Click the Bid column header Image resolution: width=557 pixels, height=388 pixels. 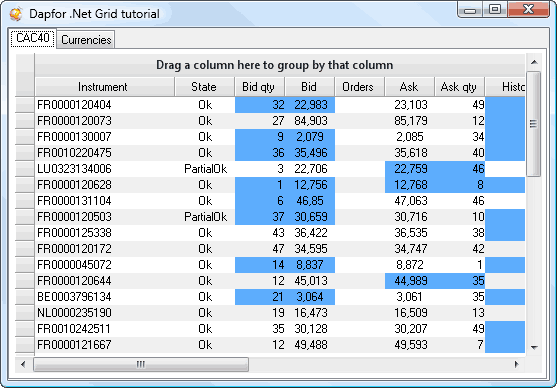click(310, 87)
